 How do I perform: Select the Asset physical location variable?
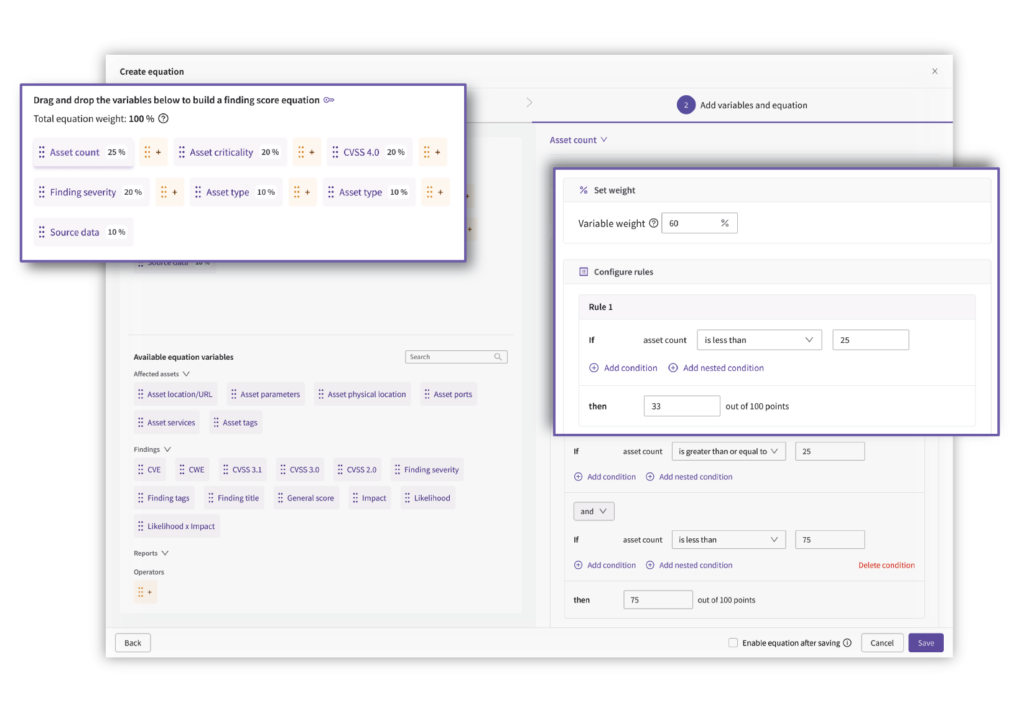point(362,395)
